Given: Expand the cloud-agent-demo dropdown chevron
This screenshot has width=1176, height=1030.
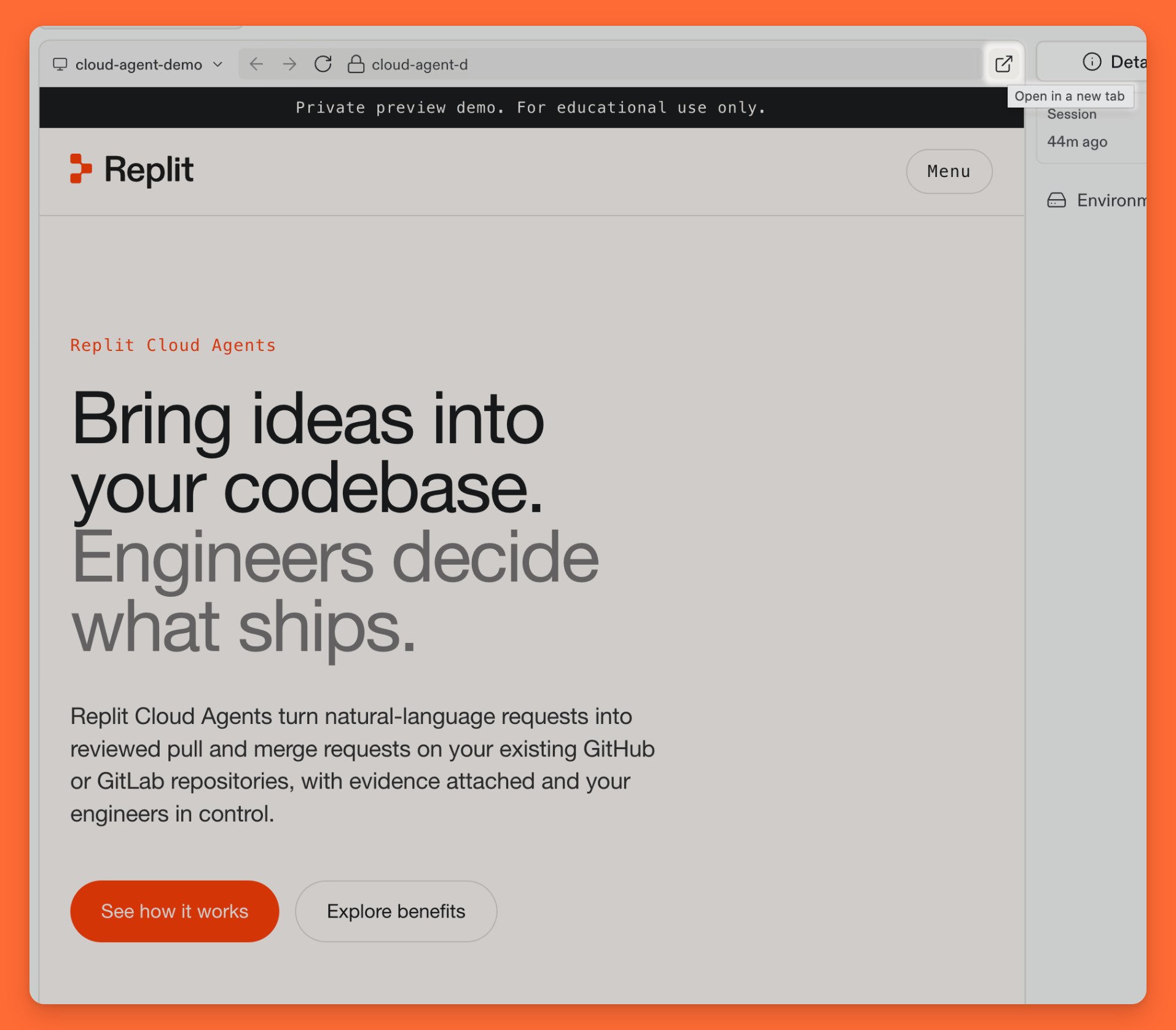Looking at the screenshot, I should tap(218, 65).
